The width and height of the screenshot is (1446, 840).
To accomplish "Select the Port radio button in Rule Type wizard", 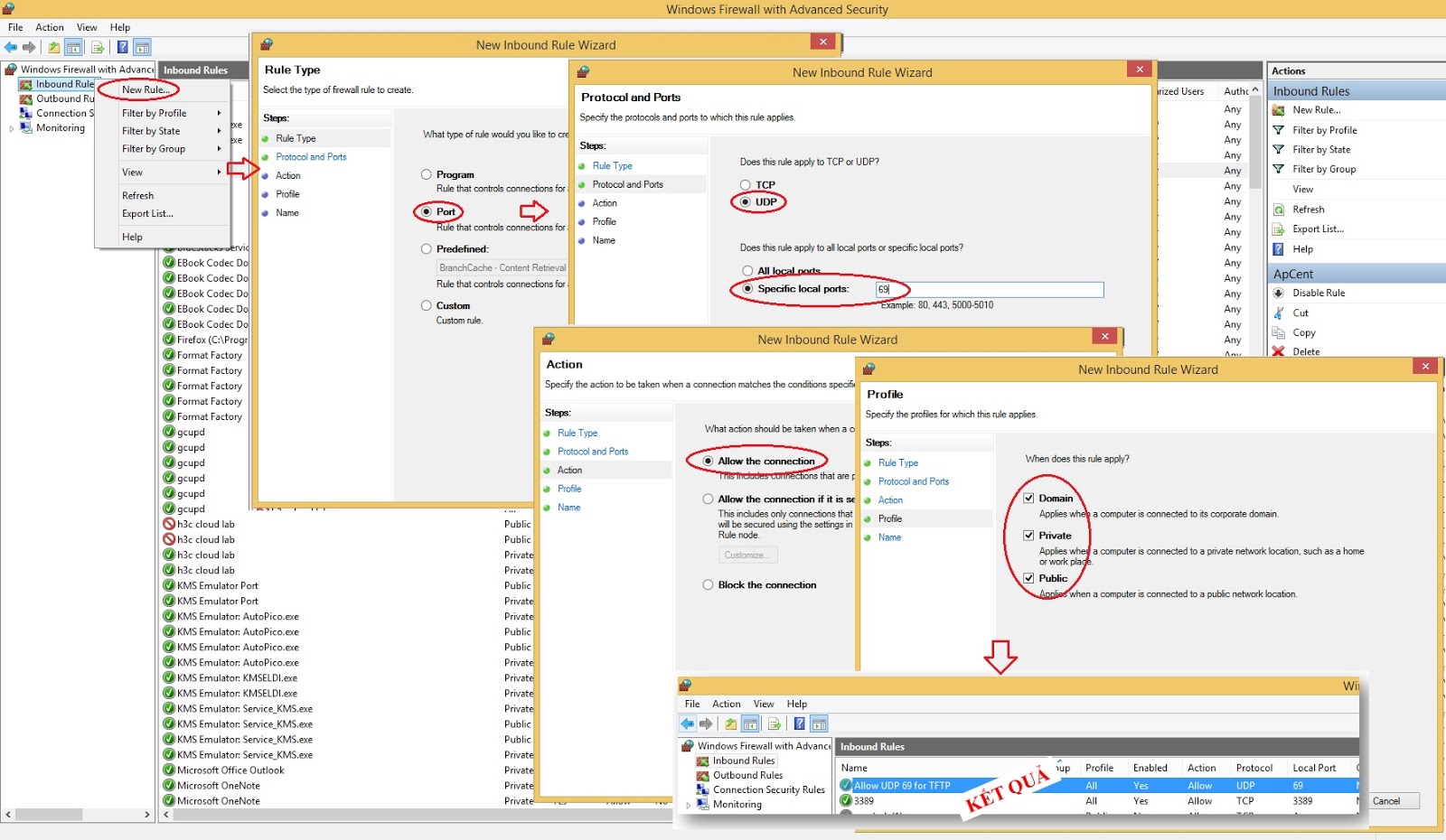I will coord(427,211).
